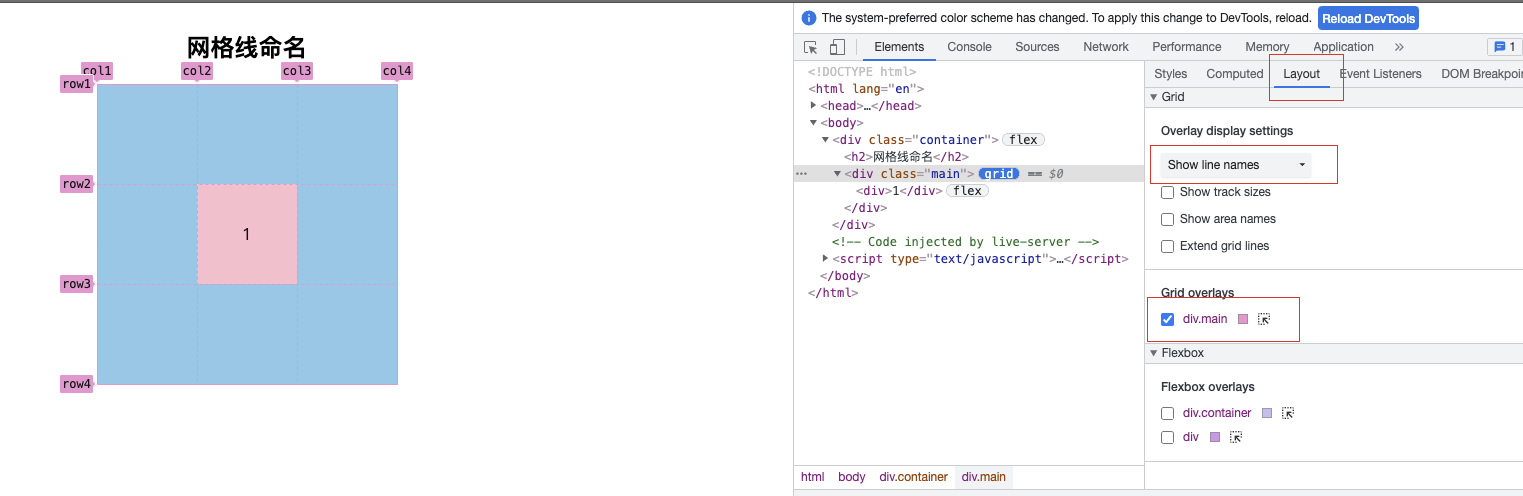Check the div flexbox overlay checkbox
This screenshot has width=1523, height=496.
(1167, 437)
